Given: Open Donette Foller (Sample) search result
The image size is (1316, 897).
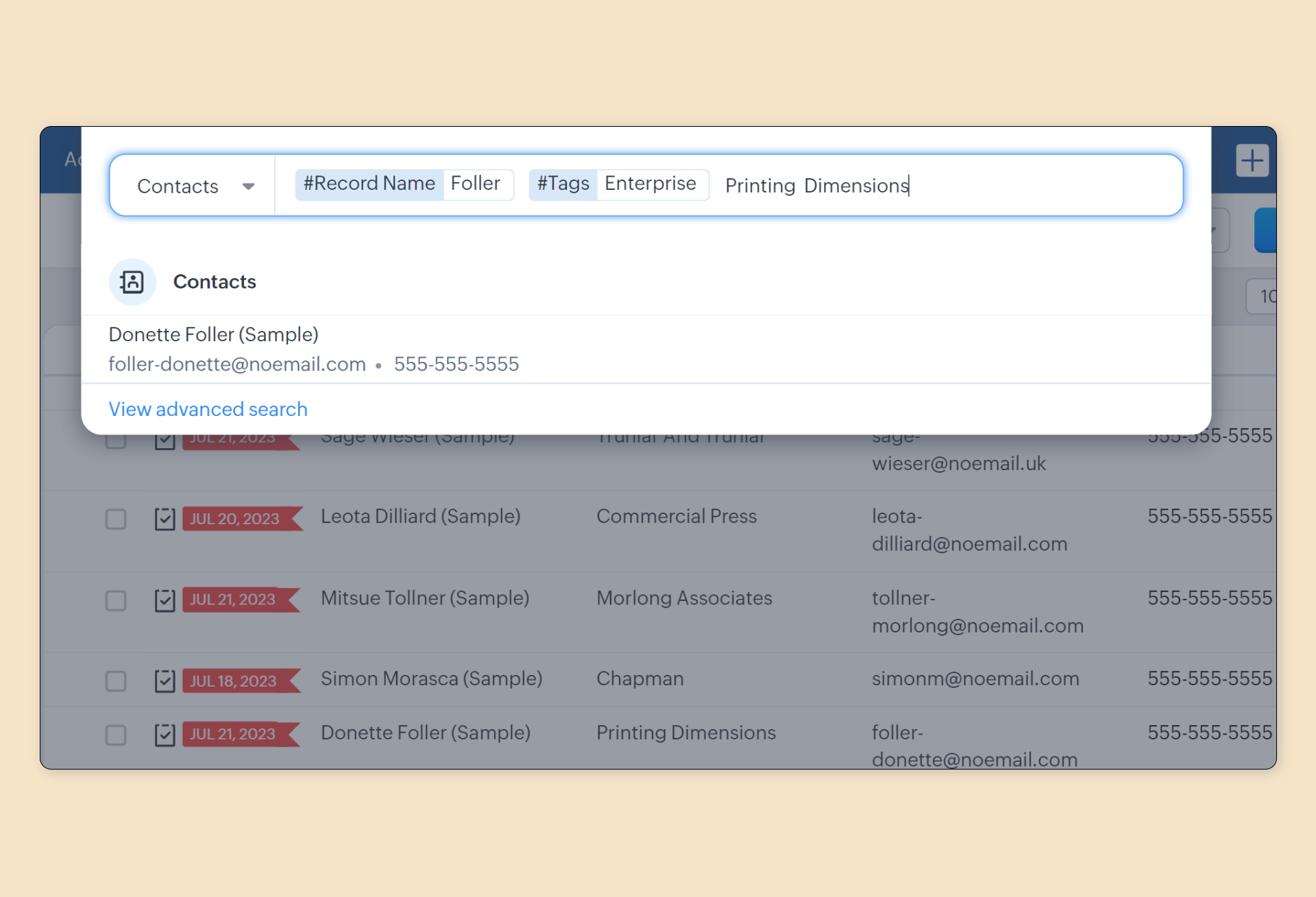Looking at the screenshot, I should [x=213, y=334].
